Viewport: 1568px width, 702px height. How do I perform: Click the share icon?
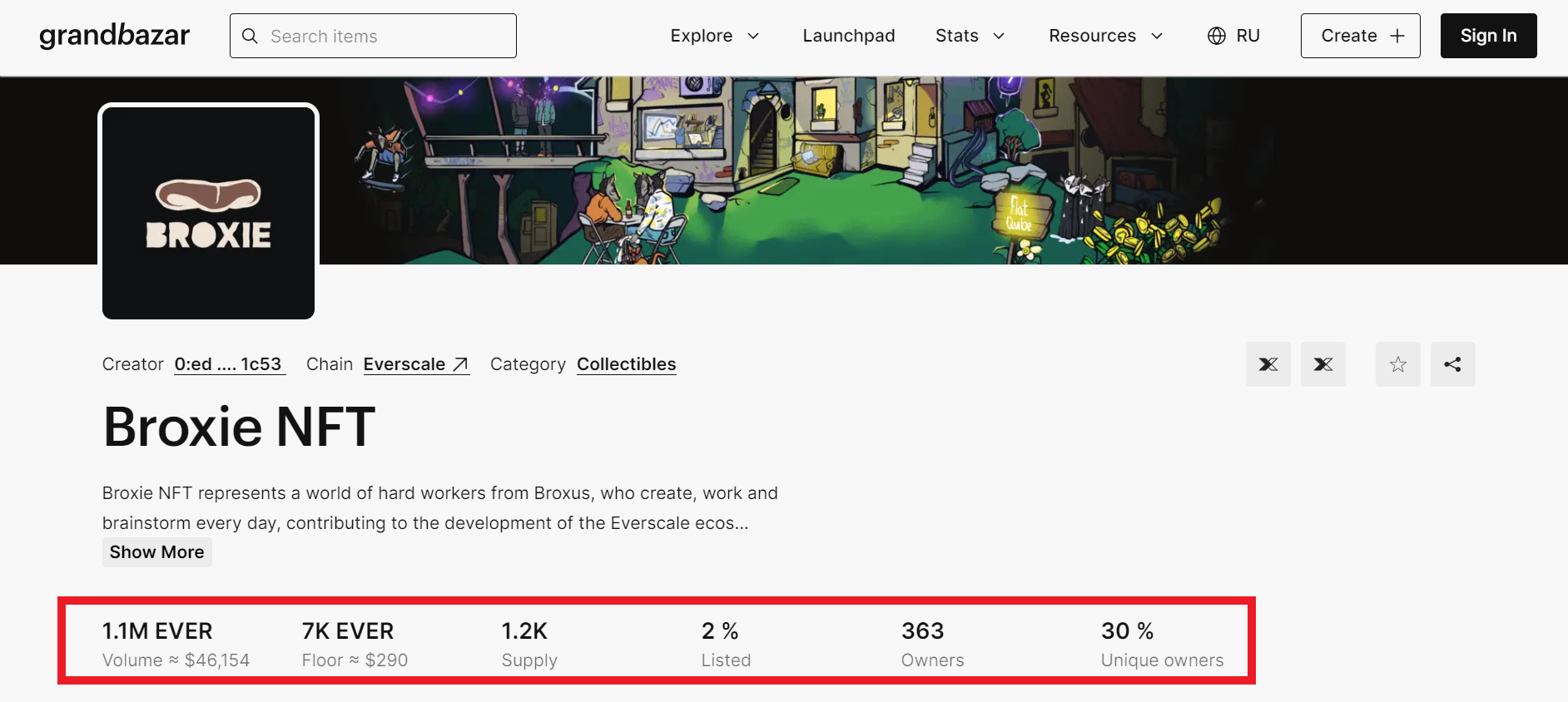point(1453,364)
